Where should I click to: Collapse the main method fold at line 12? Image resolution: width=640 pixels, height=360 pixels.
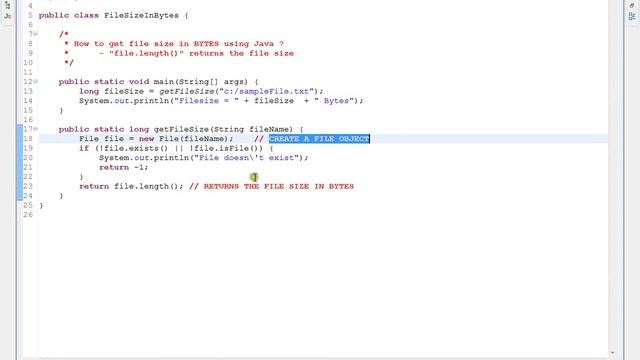click(x=36, y=82)
